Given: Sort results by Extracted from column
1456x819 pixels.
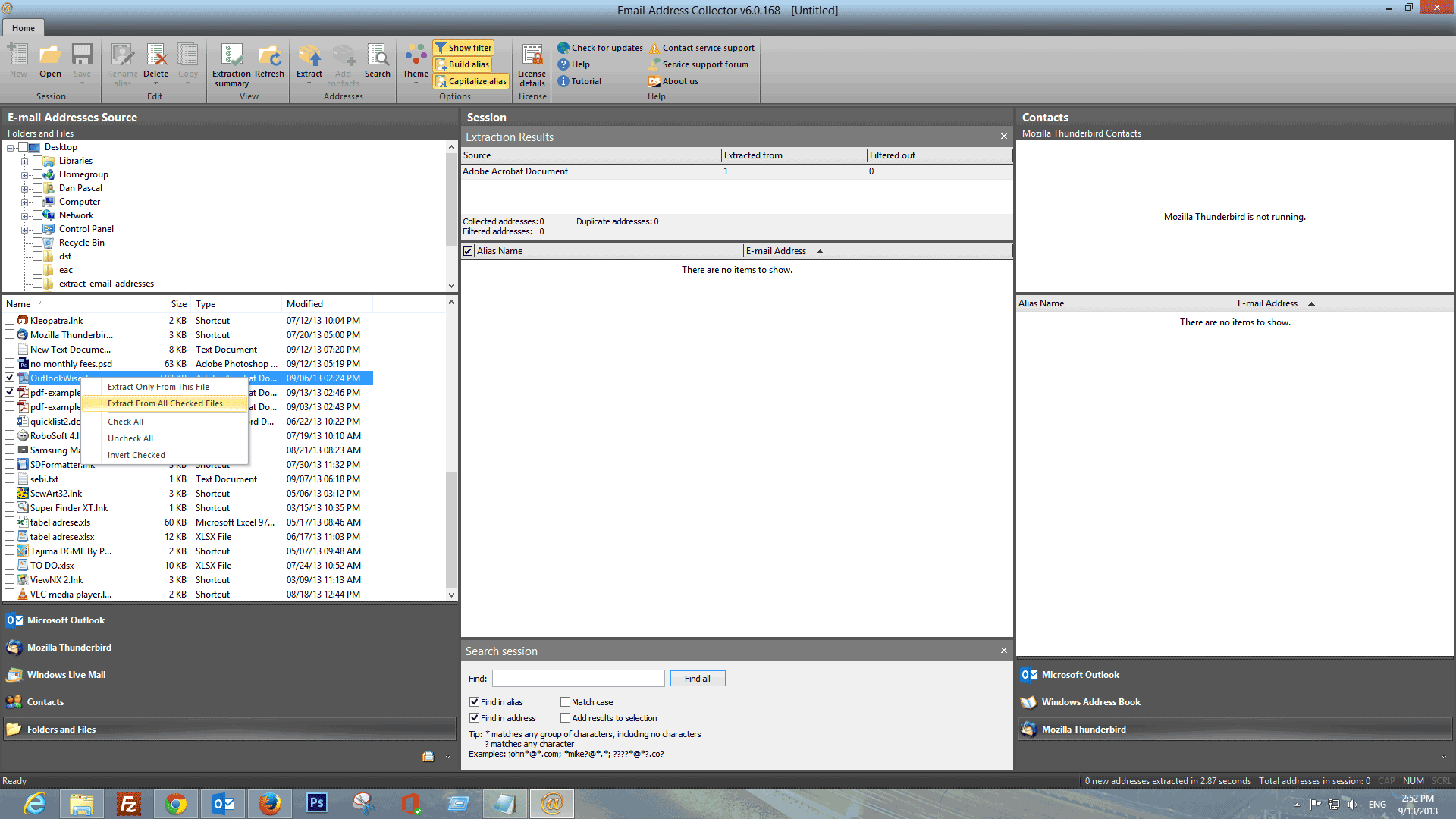Looking at the screenshot, I should [x=794, y=155].
